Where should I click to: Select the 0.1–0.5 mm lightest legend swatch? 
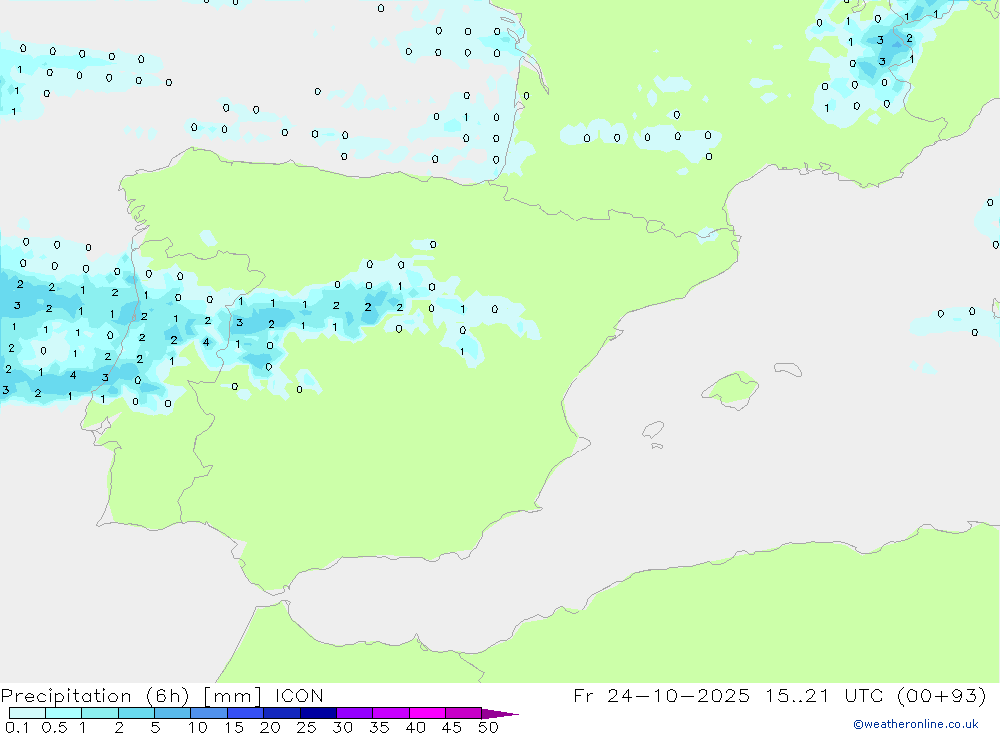point(27,713)
